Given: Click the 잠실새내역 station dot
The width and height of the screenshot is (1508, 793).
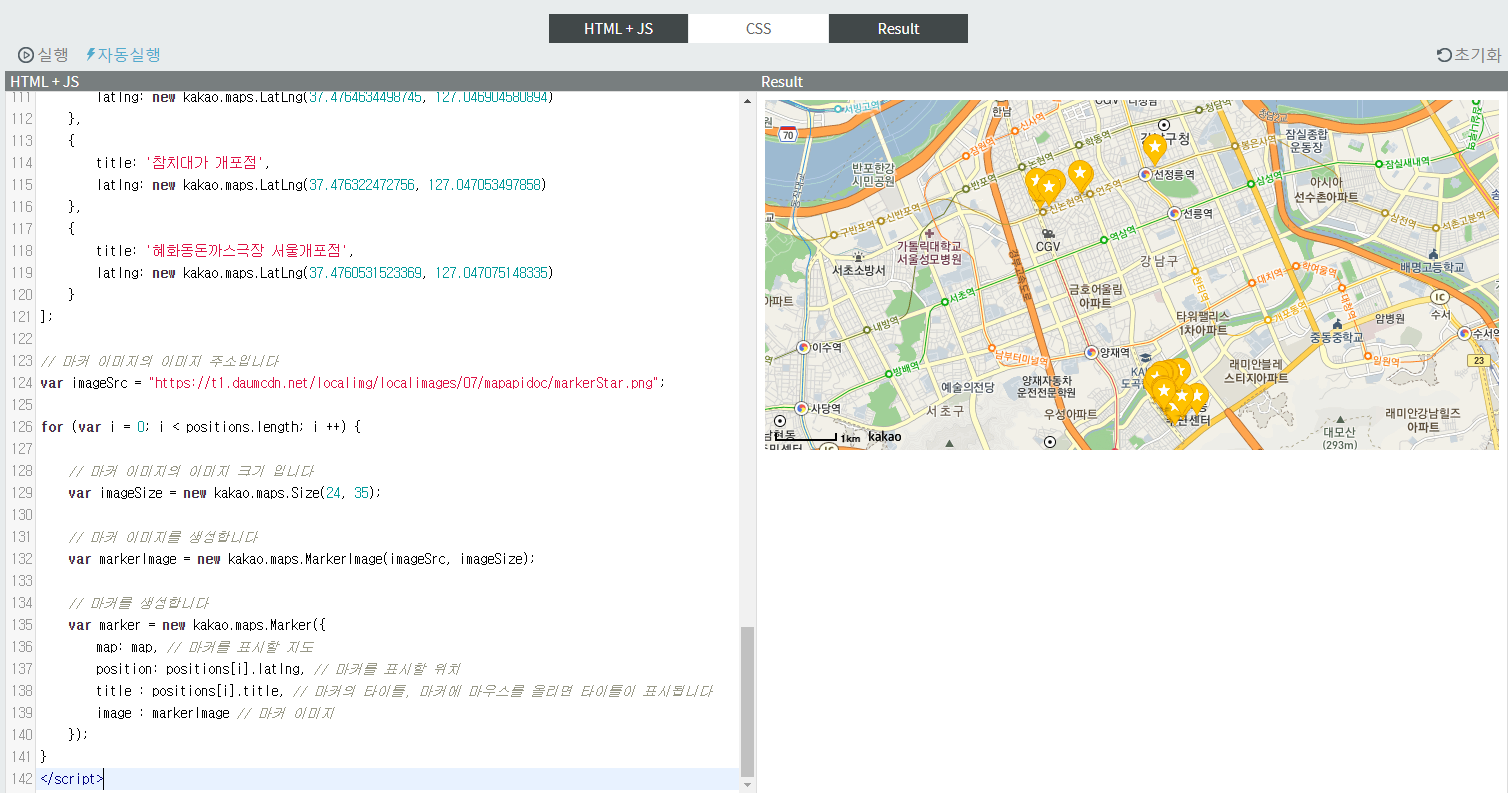Looking at the screenshot, I should (x=1378, y=164).
